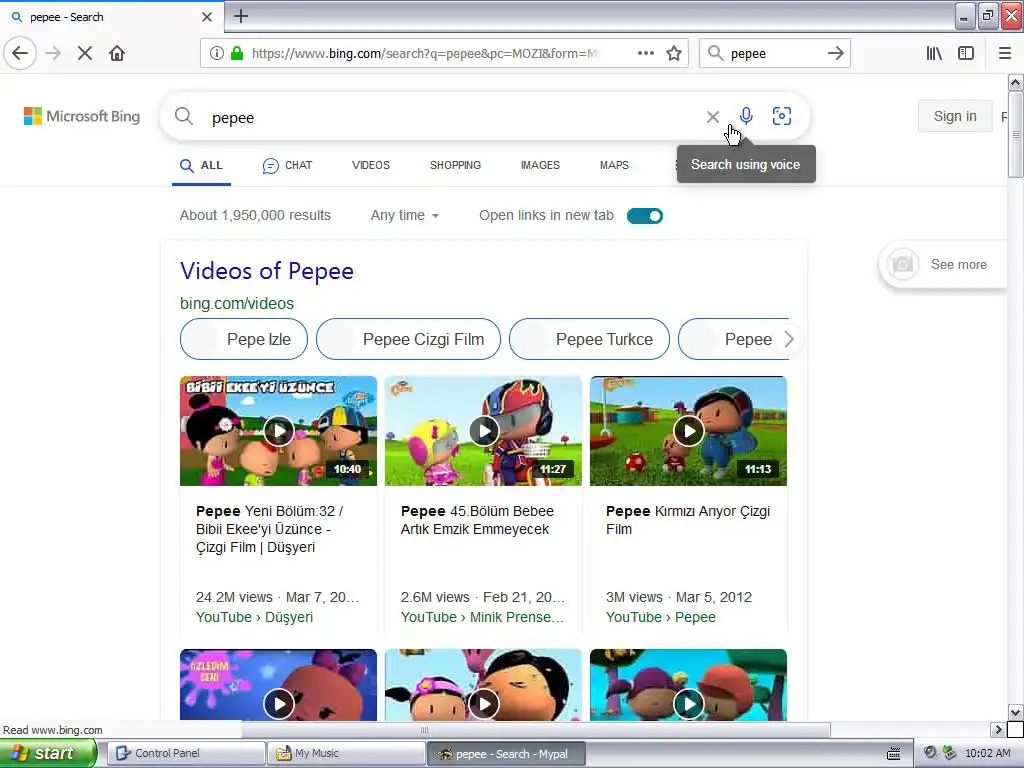Click the green padlock security icon
Screen dimensions: 1024x768
coord(237,53)
